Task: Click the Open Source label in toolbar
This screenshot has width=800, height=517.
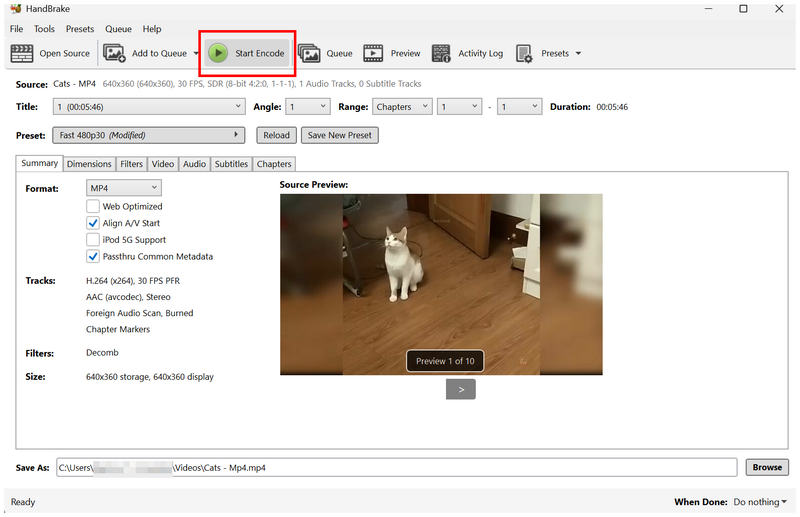Action: [x=64, y=53]
